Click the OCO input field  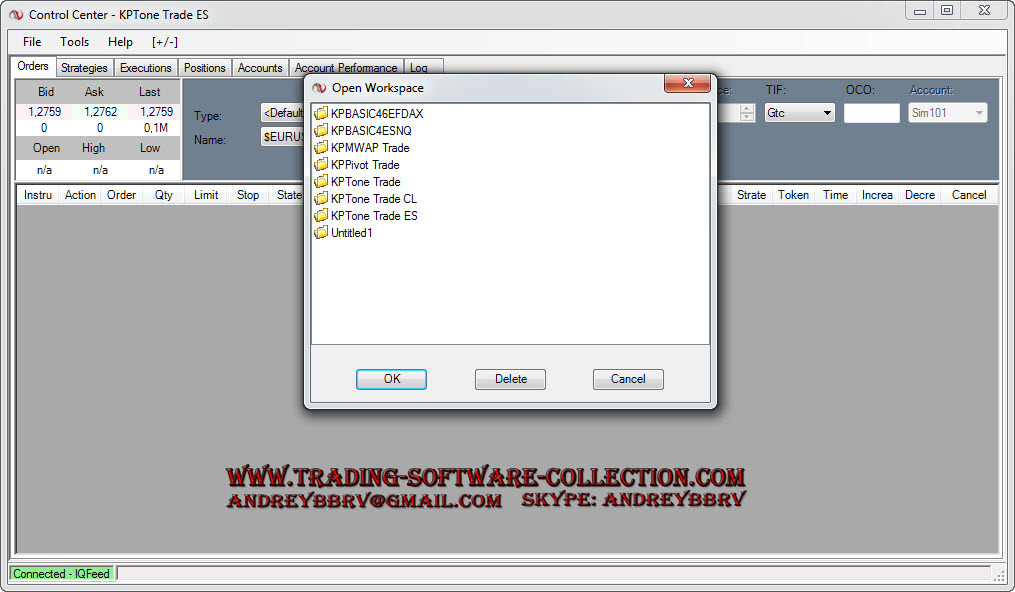871,113
